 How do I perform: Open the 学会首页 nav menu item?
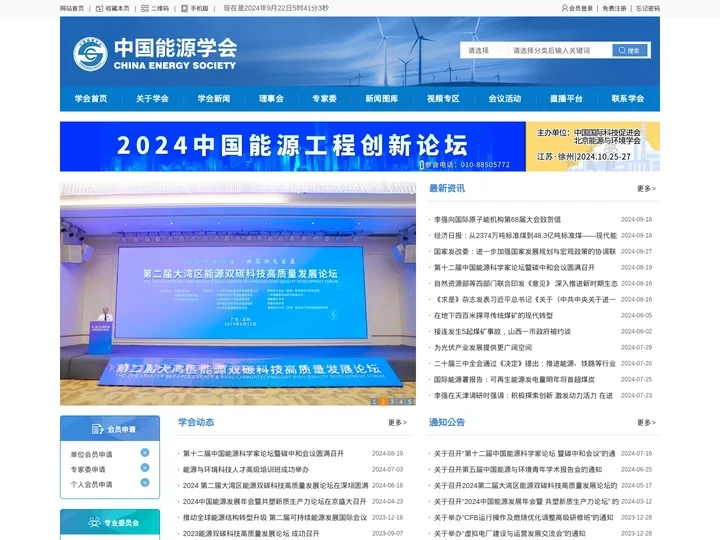[x=91, y=99]
